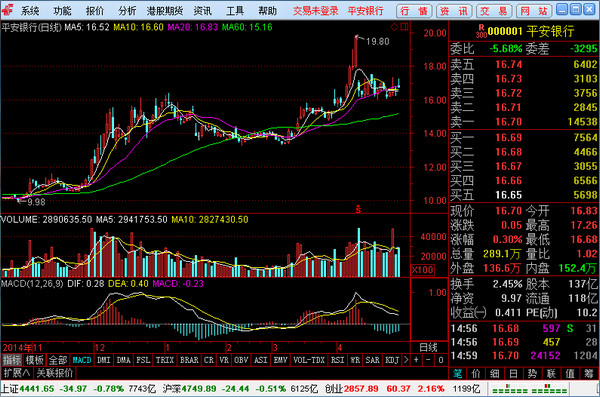Click the split-window icon atop the chart
Screen dimensions: 600x397
tap(404, 27)
